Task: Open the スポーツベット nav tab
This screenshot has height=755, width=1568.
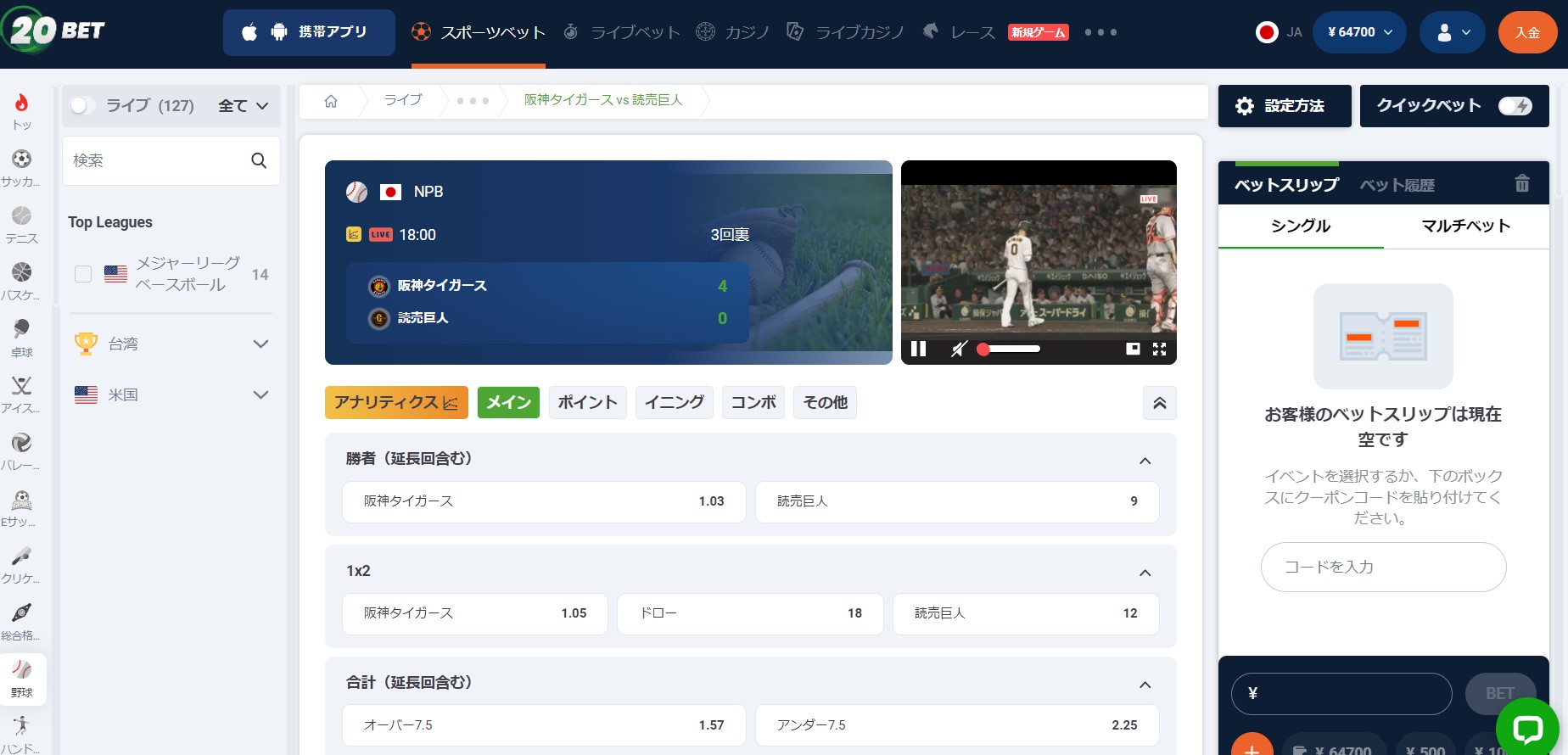Action: (x=479, y=32)
